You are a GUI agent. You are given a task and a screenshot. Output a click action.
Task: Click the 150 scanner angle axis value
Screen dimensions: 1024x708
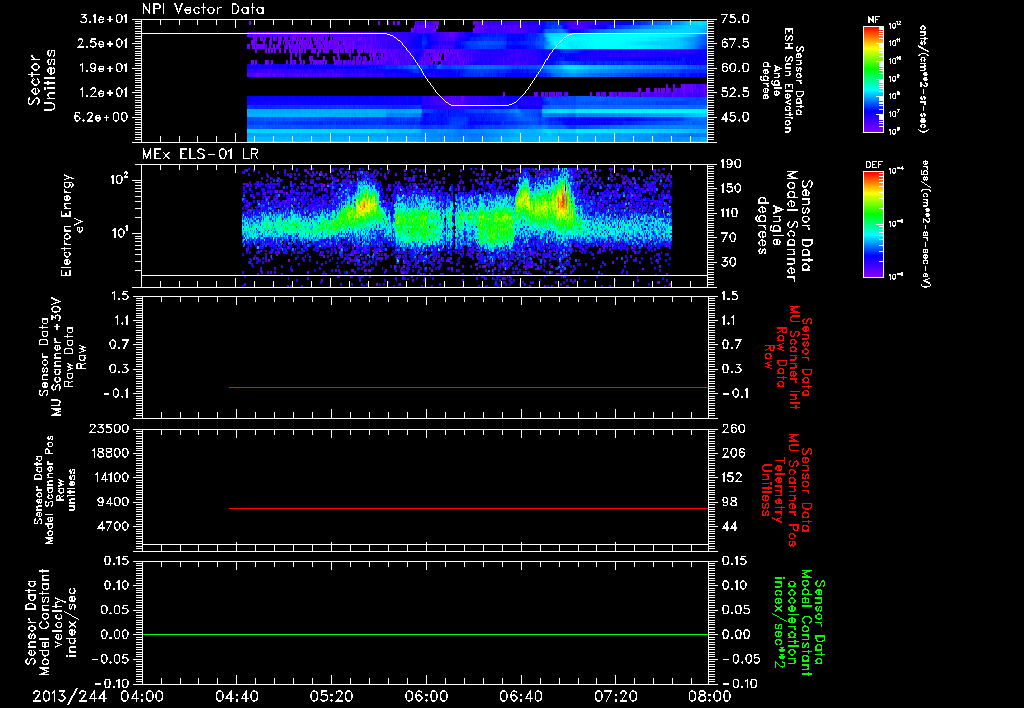pos(731,189)
